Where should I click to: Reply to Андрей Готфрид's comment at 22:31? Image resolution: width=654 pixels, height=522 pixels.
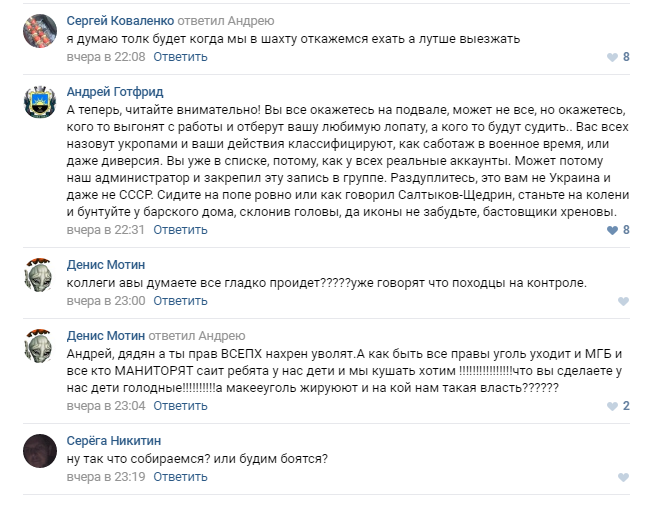181,230
